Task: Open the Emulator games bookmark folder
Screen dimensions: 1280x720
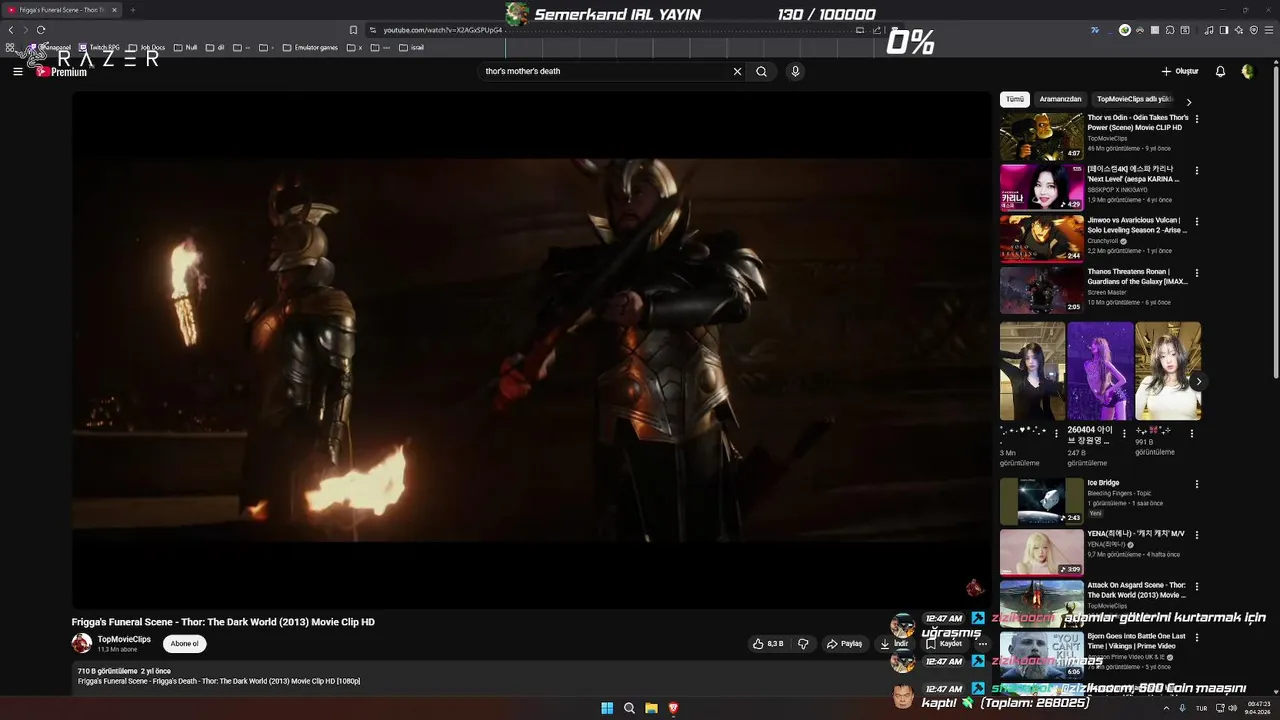Action: point(310,47)
